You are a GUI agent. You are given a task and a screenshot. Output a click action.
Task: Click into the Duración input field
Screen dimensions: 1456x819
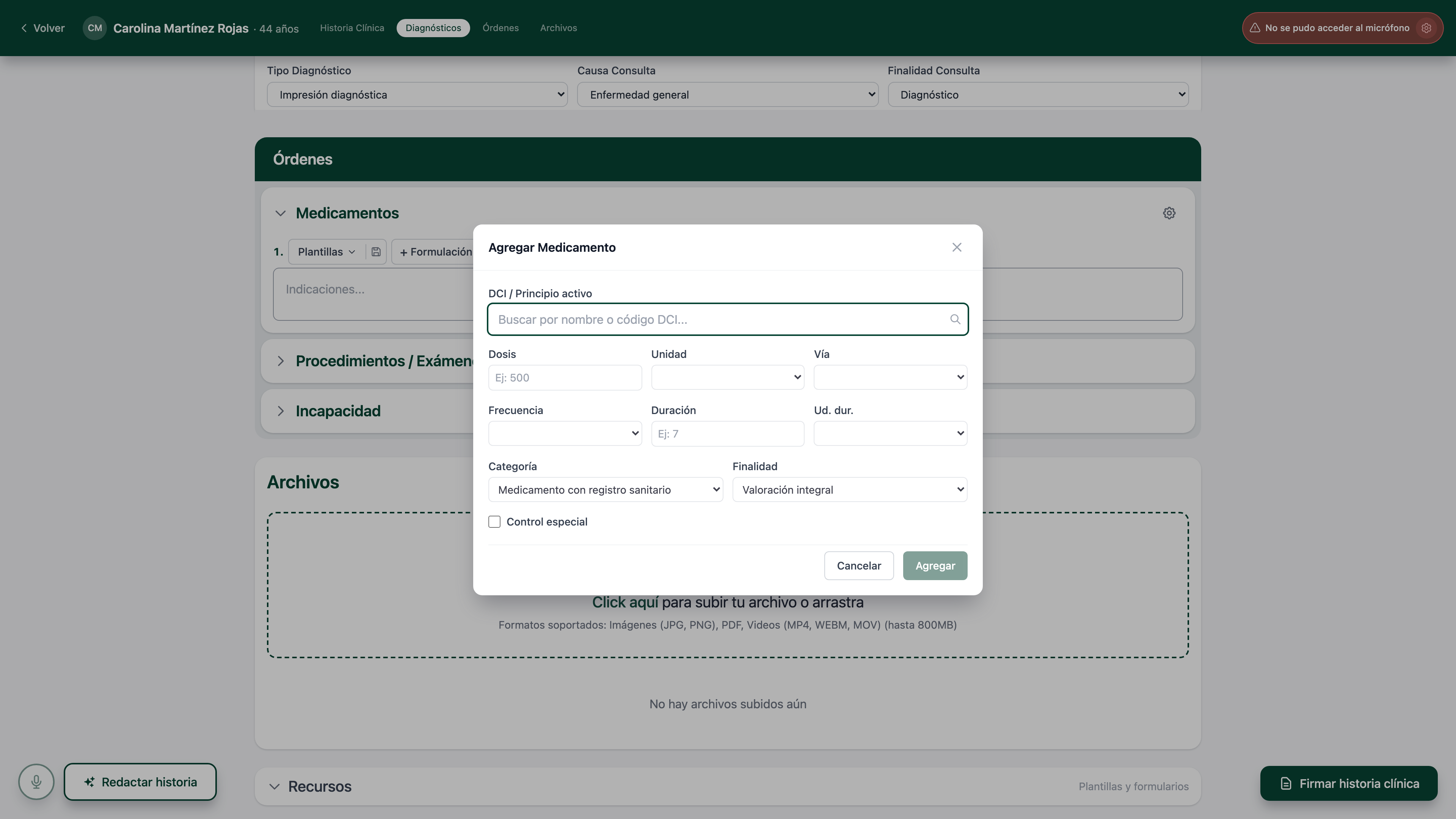pyautogui.click(x=728, y=433)
